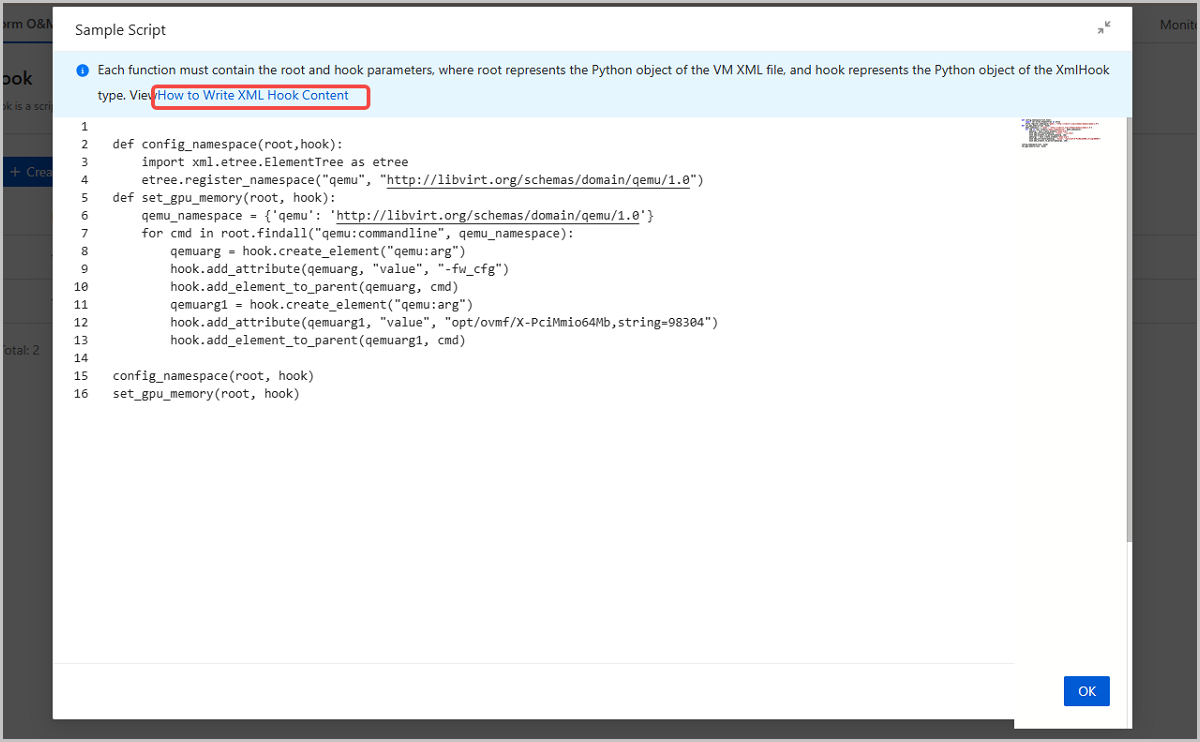
Task: Click the libvirt URL on line 6
Action: tap(488, 216)
